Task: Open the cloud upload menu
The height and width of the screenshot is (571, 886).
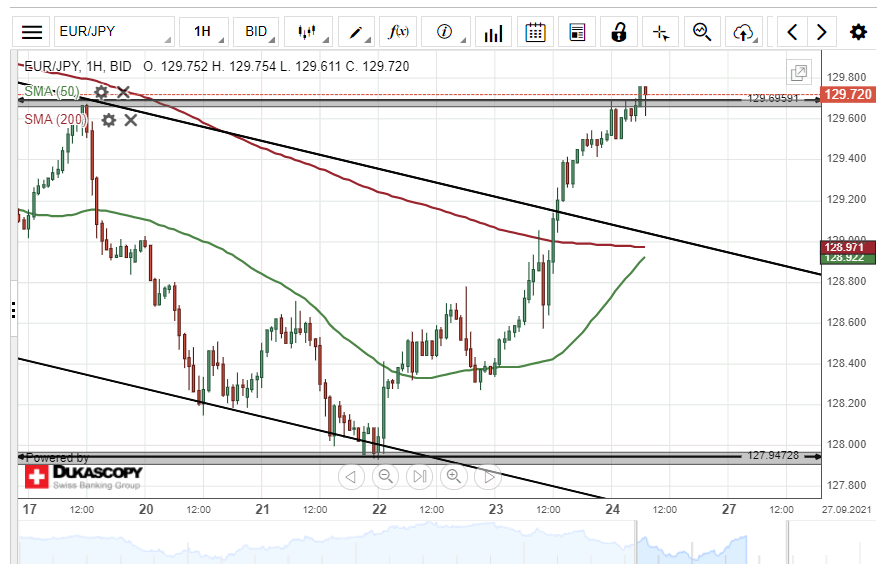Action: click(744, 32)
